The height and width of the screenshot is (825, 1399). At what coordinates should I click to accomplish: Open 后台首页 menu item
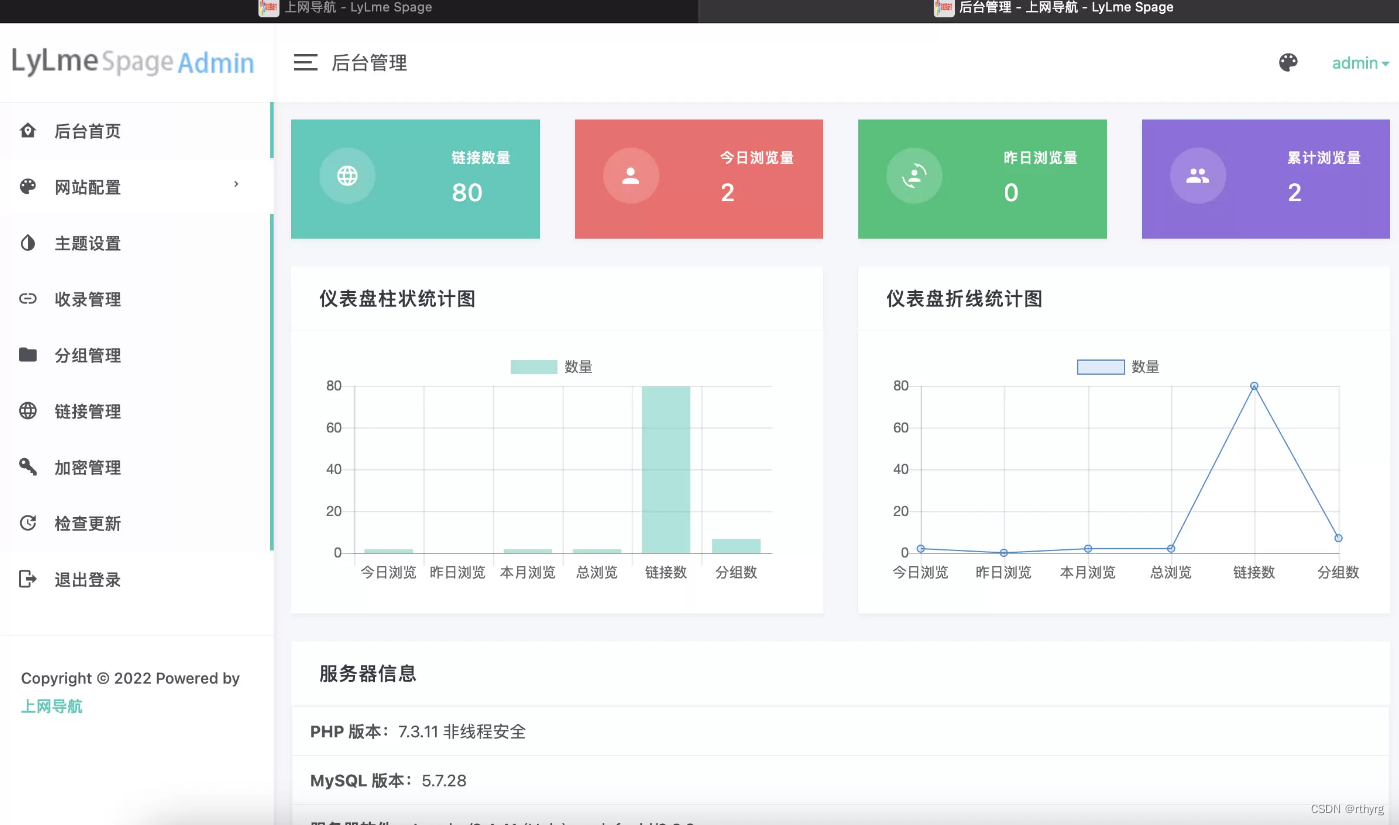[x=135, y=131]
